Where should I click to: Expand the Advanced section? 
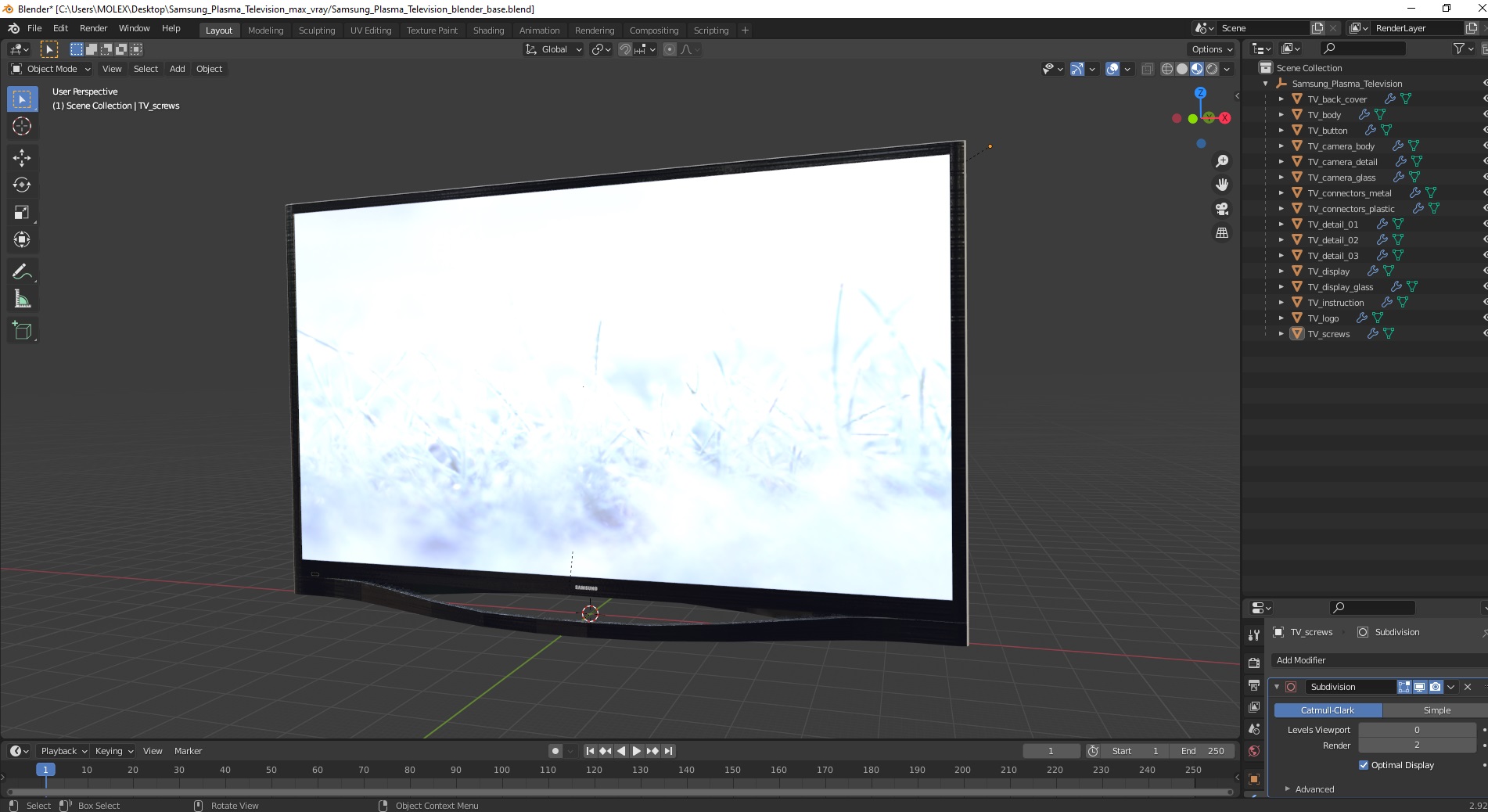(1314, 789)
